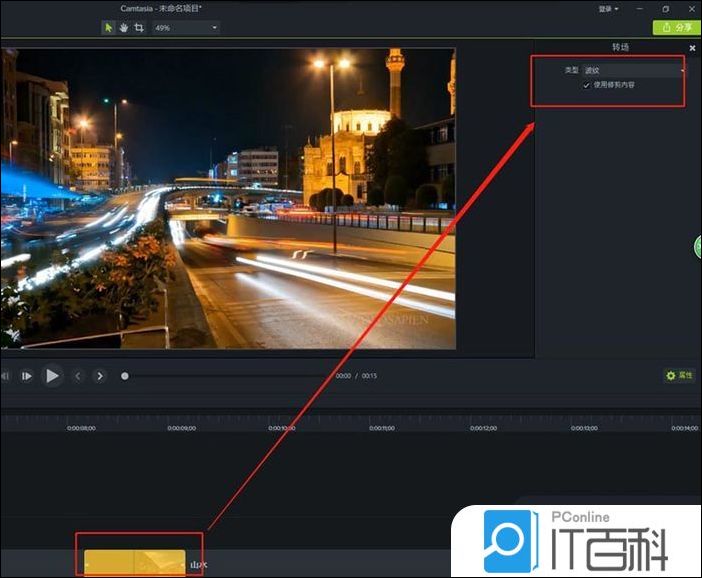The width and height of the screenshot is (702, 578).
Task: Choose the crop tool
Action: tap(137, 28)
